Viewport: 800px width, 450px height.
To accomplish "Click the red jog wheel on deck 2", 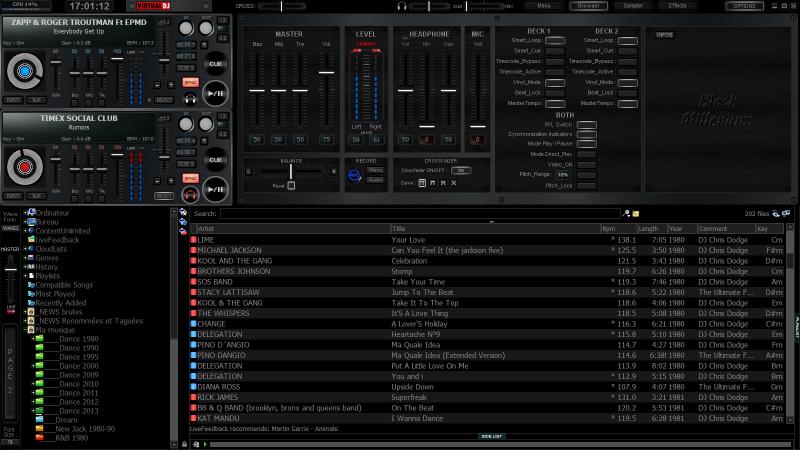I will tap(24, 167).
